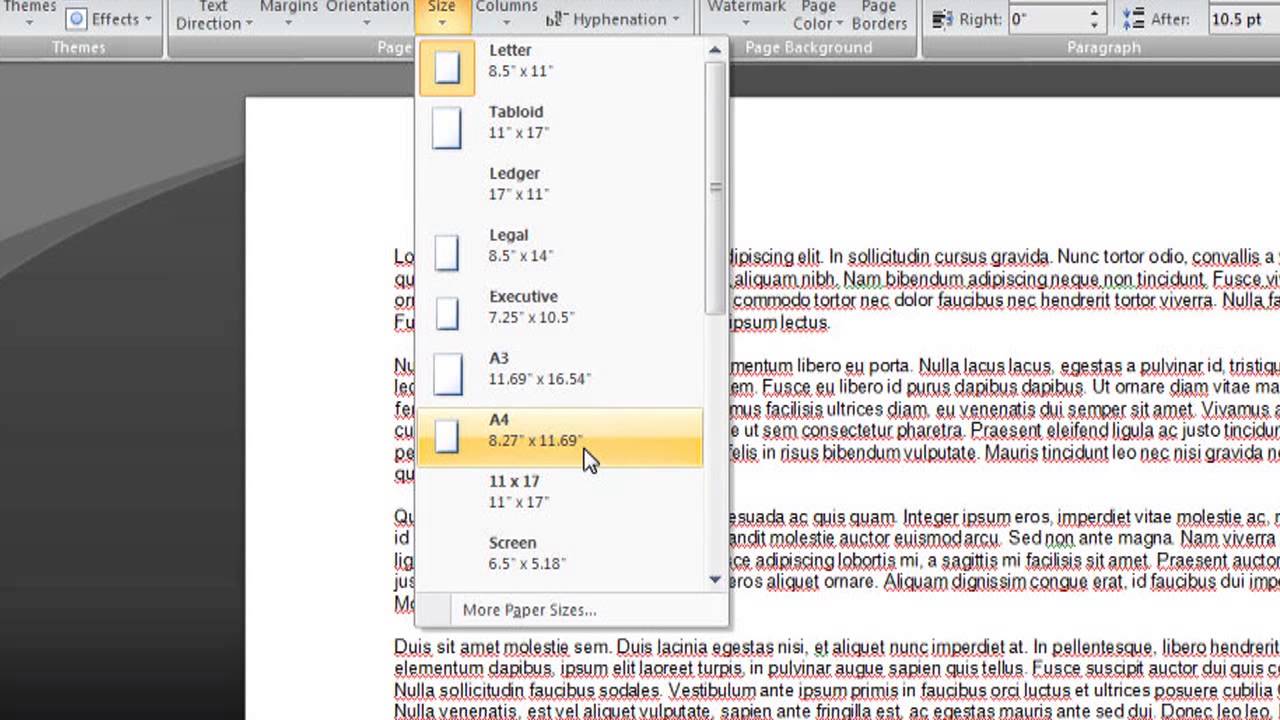Image resolution: width=1280 pixels, height=720 pixels.
Task: Open the Theme Effects dropdown
Action: pyautogui.click(x=110, y=18)
